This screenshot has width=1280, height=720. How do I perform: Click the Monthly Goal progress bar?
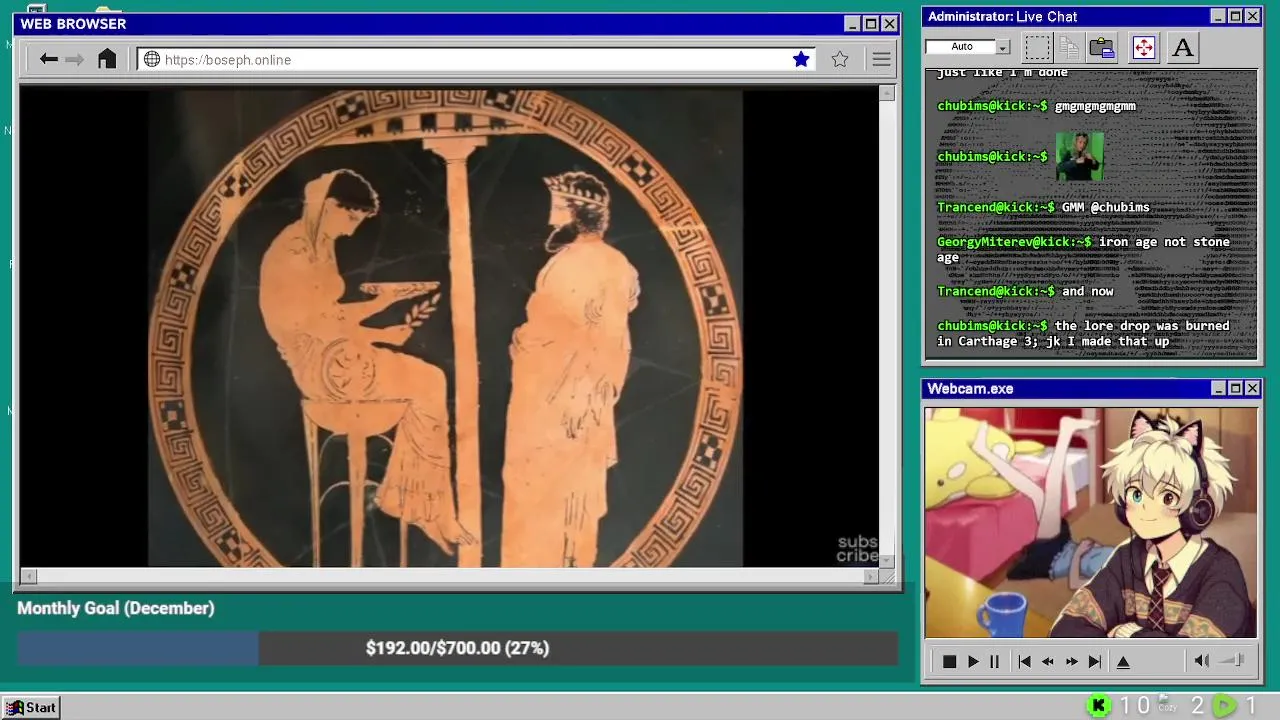pyautogui.click(x=457, y=648)
